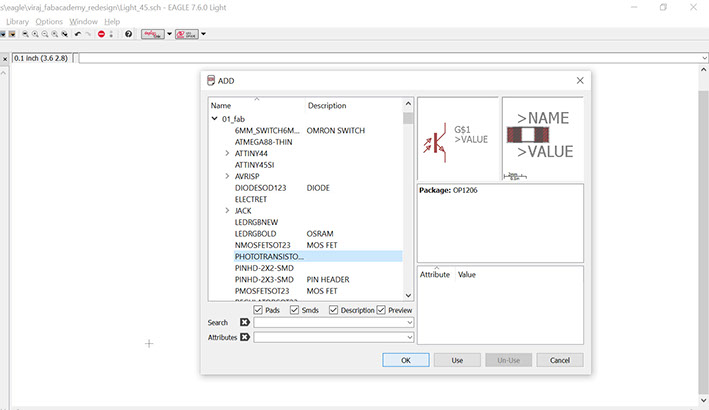Click the Use button
The width and height of the screenshot is (709, 410).
point(457,360)
